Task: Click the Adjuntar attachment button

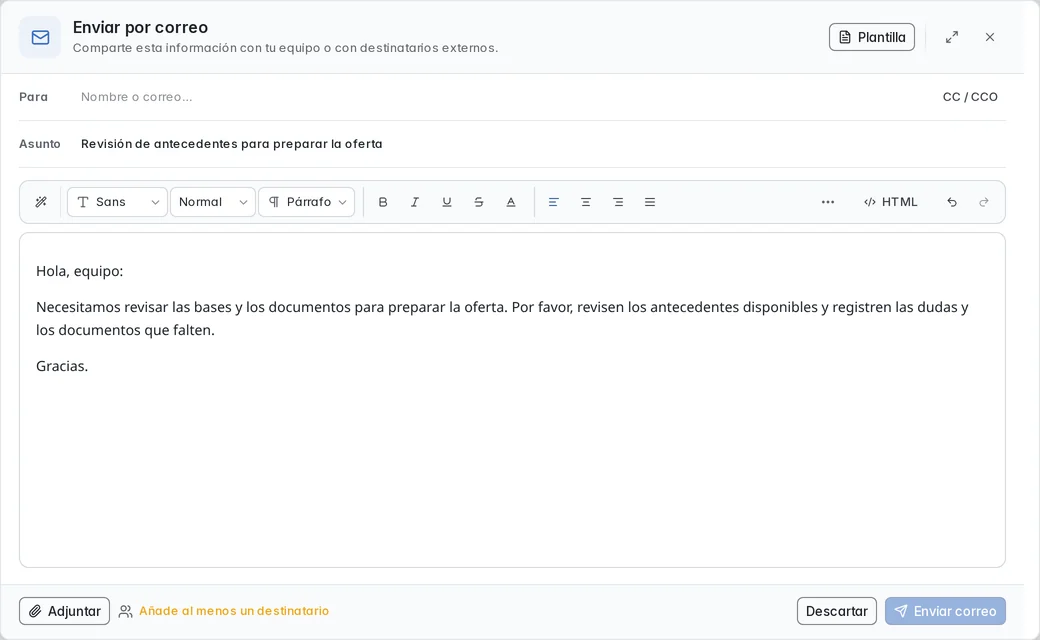Action: coord(64,611)
